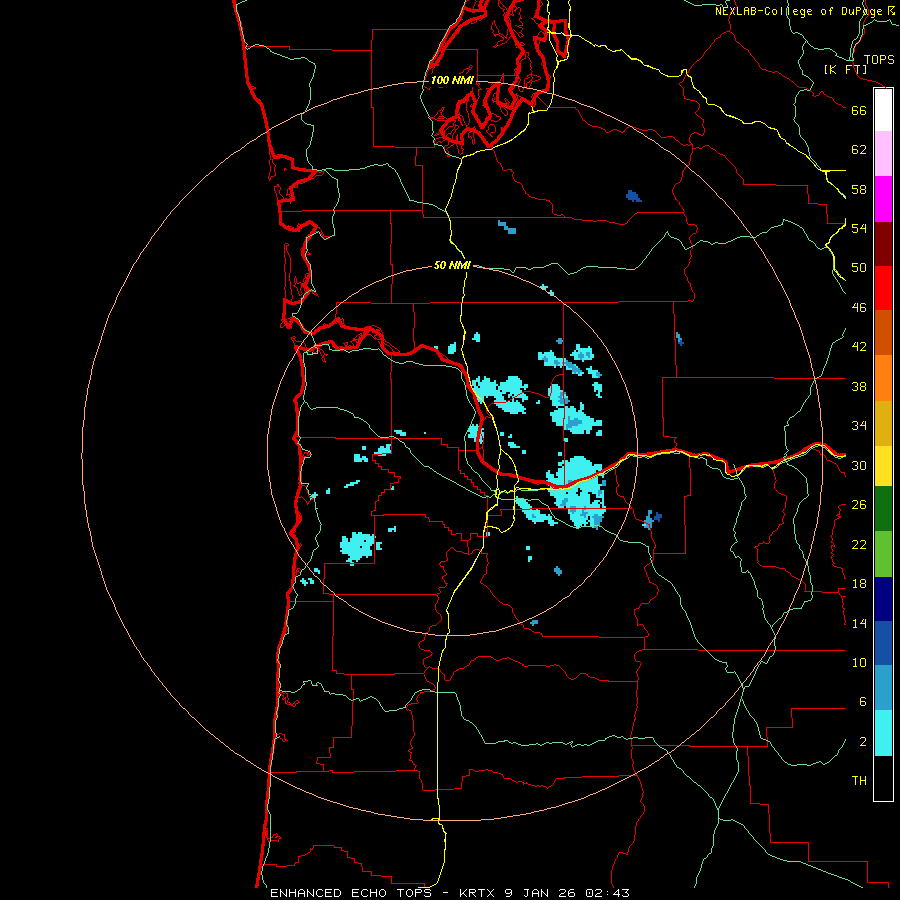This screenshot has height=900, width=900.
Task: Click the dark red legend swatch
Action: tap(883, 243)
